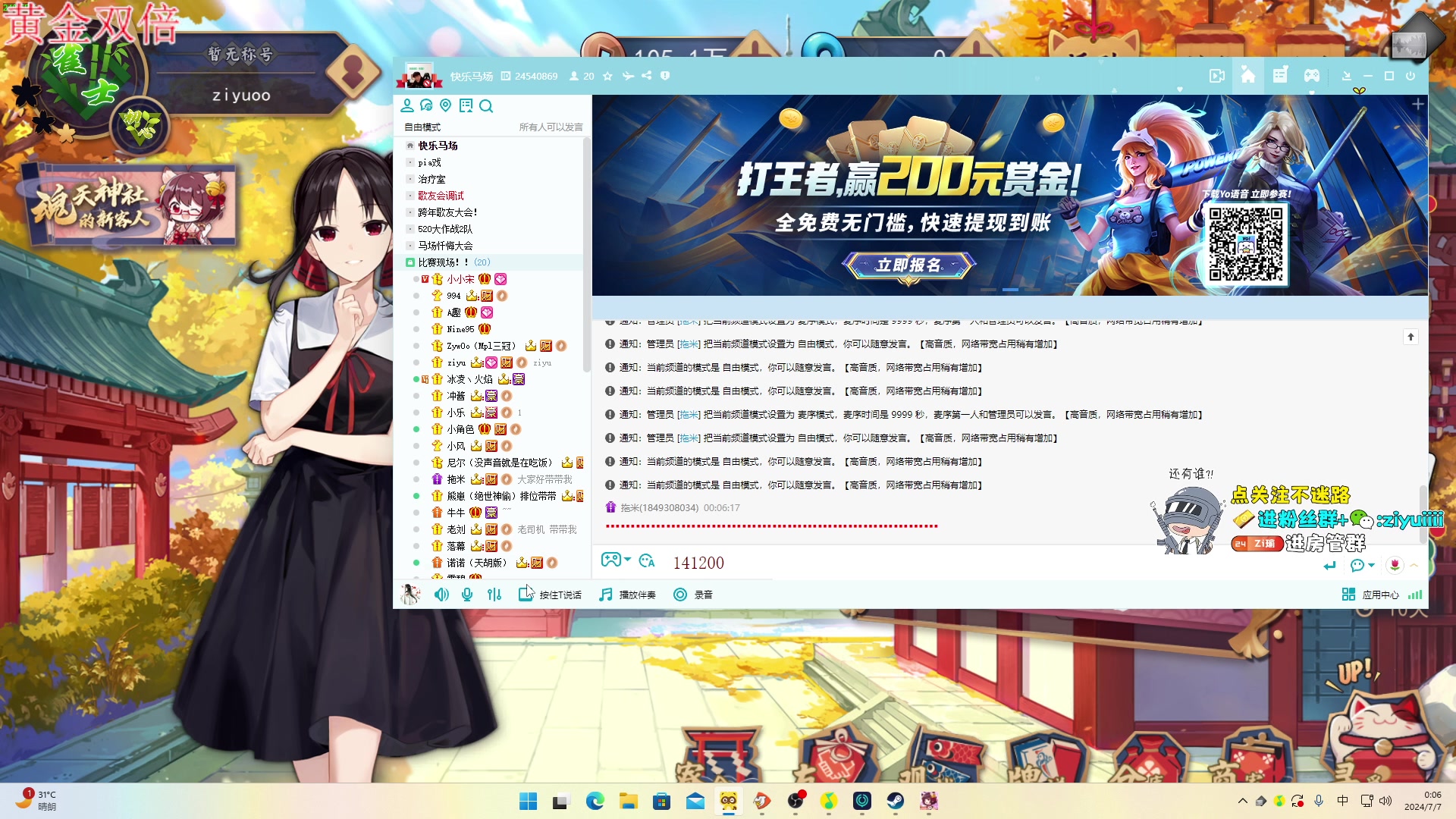Select the 马场忏悔大会 sub-channel

[x=445, y=246]
